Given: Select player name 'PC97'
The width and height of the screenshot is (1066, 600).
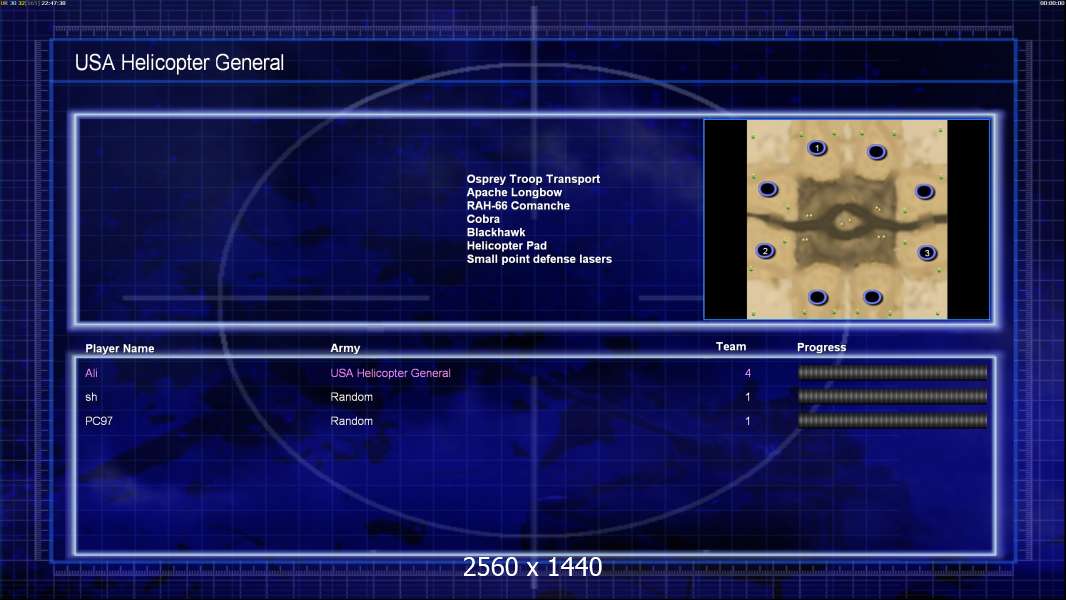Looking at the screenshot, I should pyautogui.click(x=99, y=421).
